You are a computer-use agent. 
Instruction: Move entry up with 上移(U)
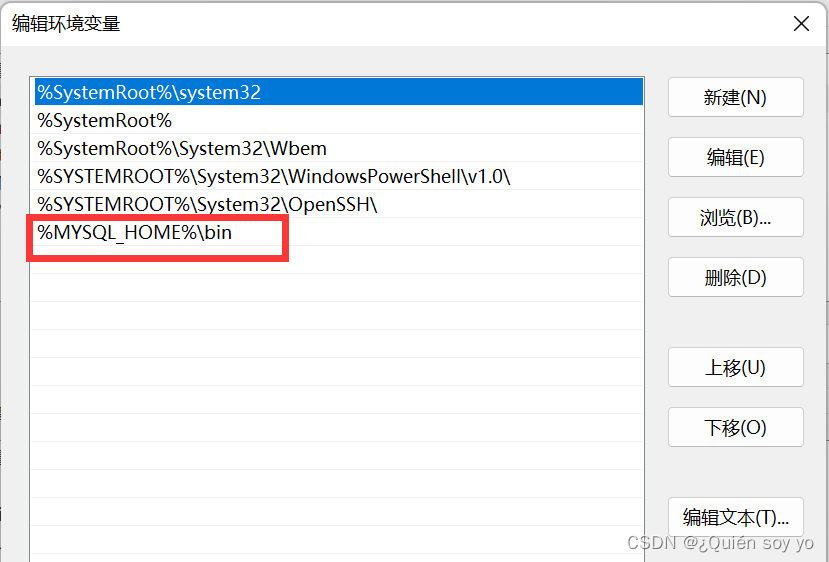pos(735,367)
